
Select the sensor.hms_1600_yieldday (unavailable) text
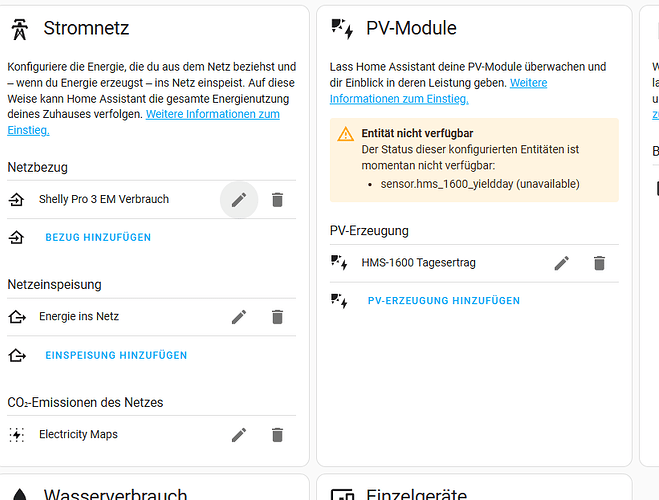coord(480,184)
